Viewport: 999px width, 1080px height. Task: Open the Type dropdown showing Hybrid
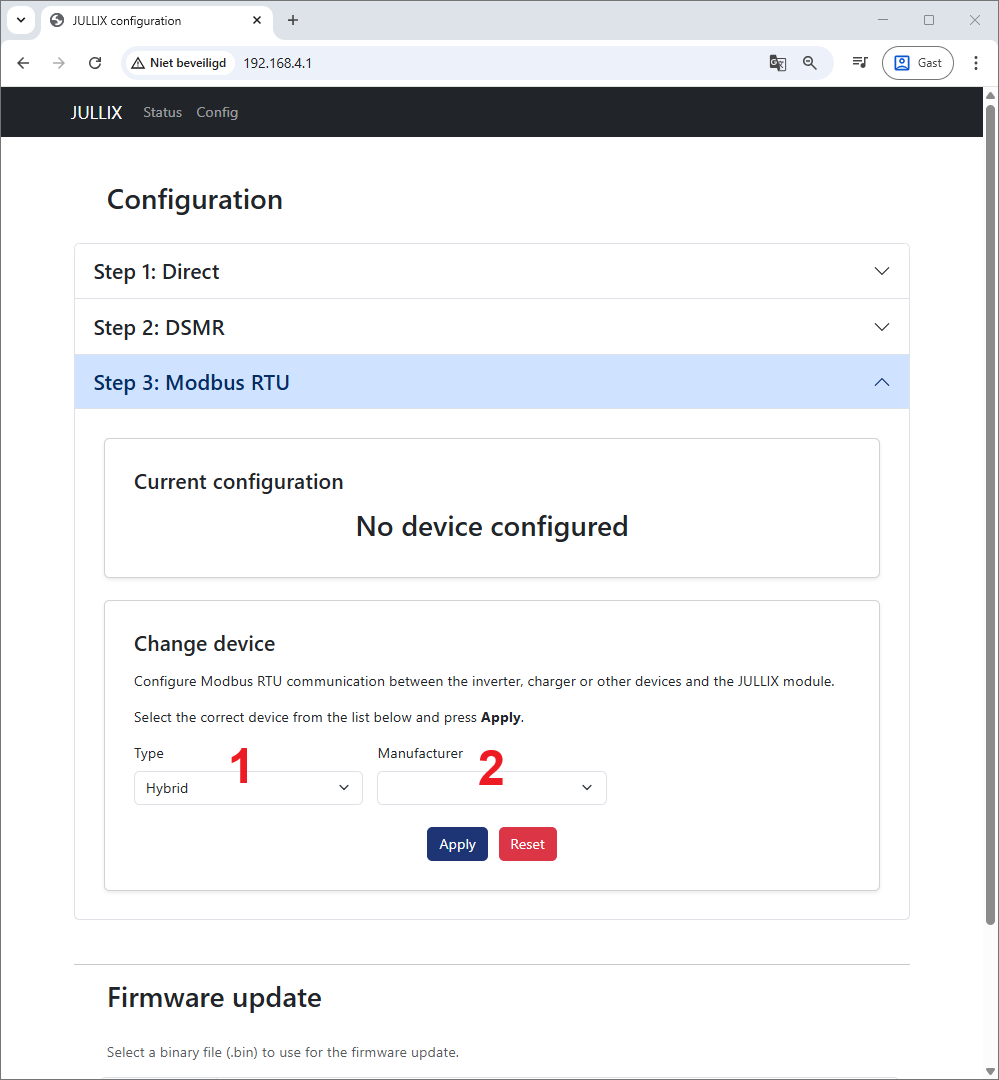pyautogui.click(x=248, y=788)
